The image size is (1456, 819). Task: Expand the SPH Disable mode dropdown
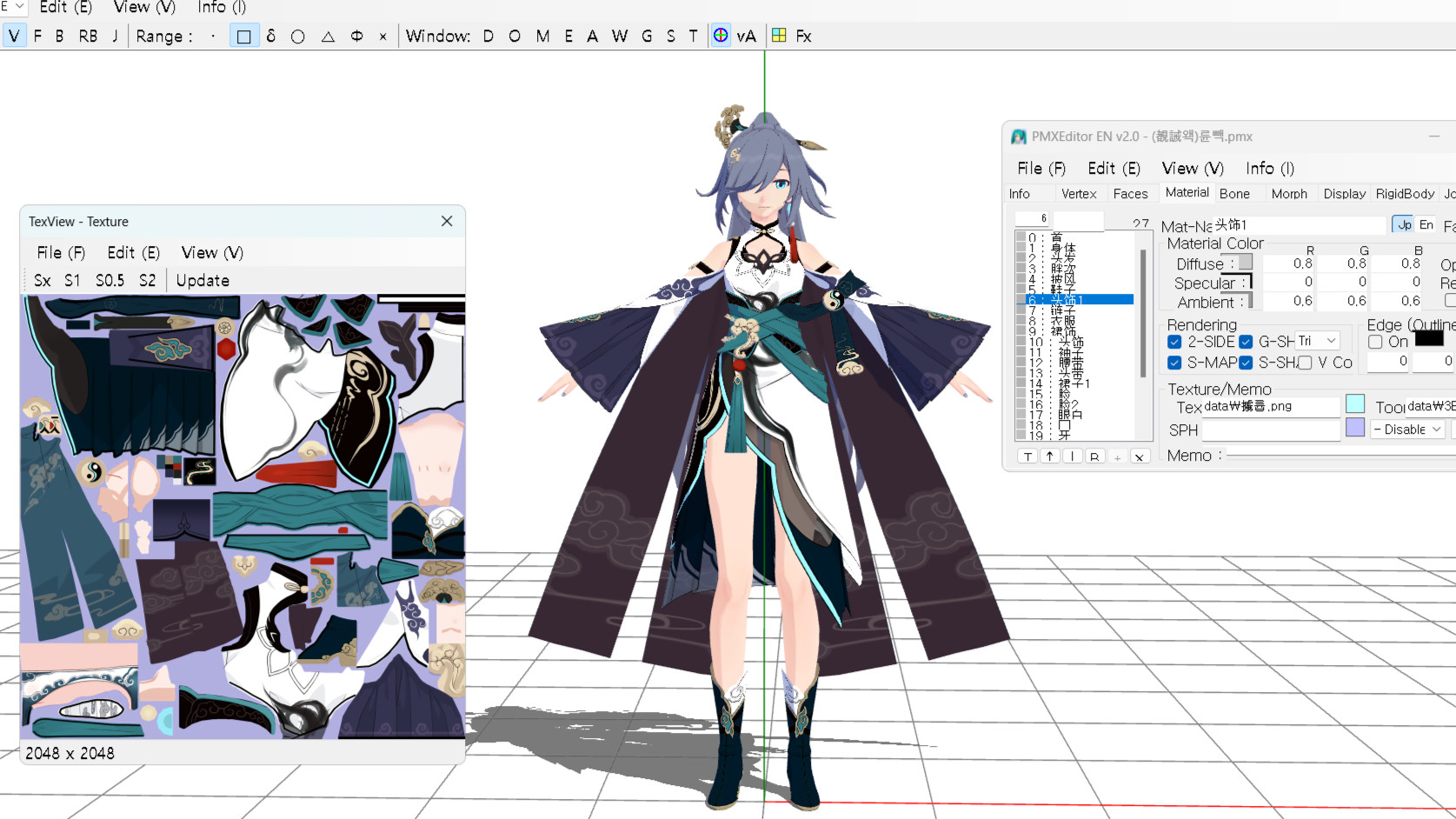[1407, 429]
